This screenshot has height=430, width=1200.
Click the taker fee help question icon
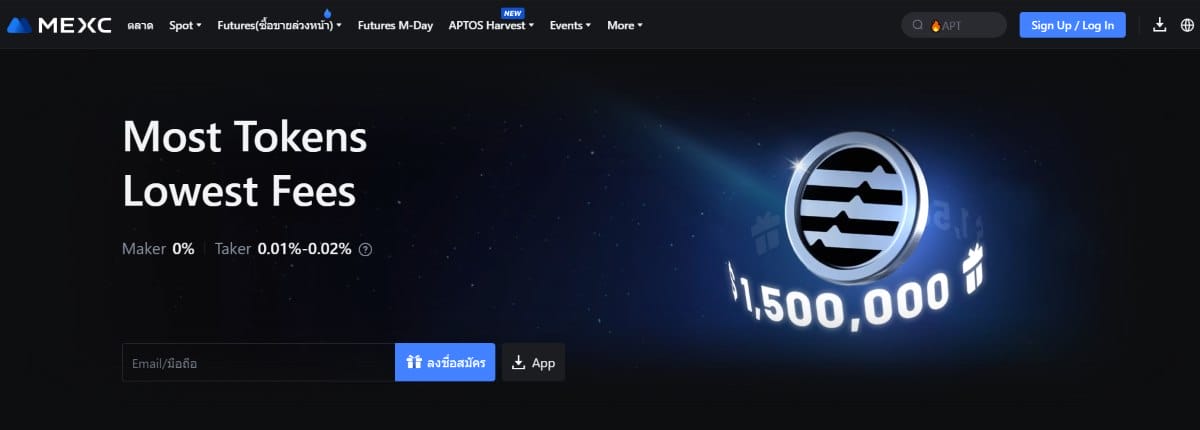click(x=365, y=249)
